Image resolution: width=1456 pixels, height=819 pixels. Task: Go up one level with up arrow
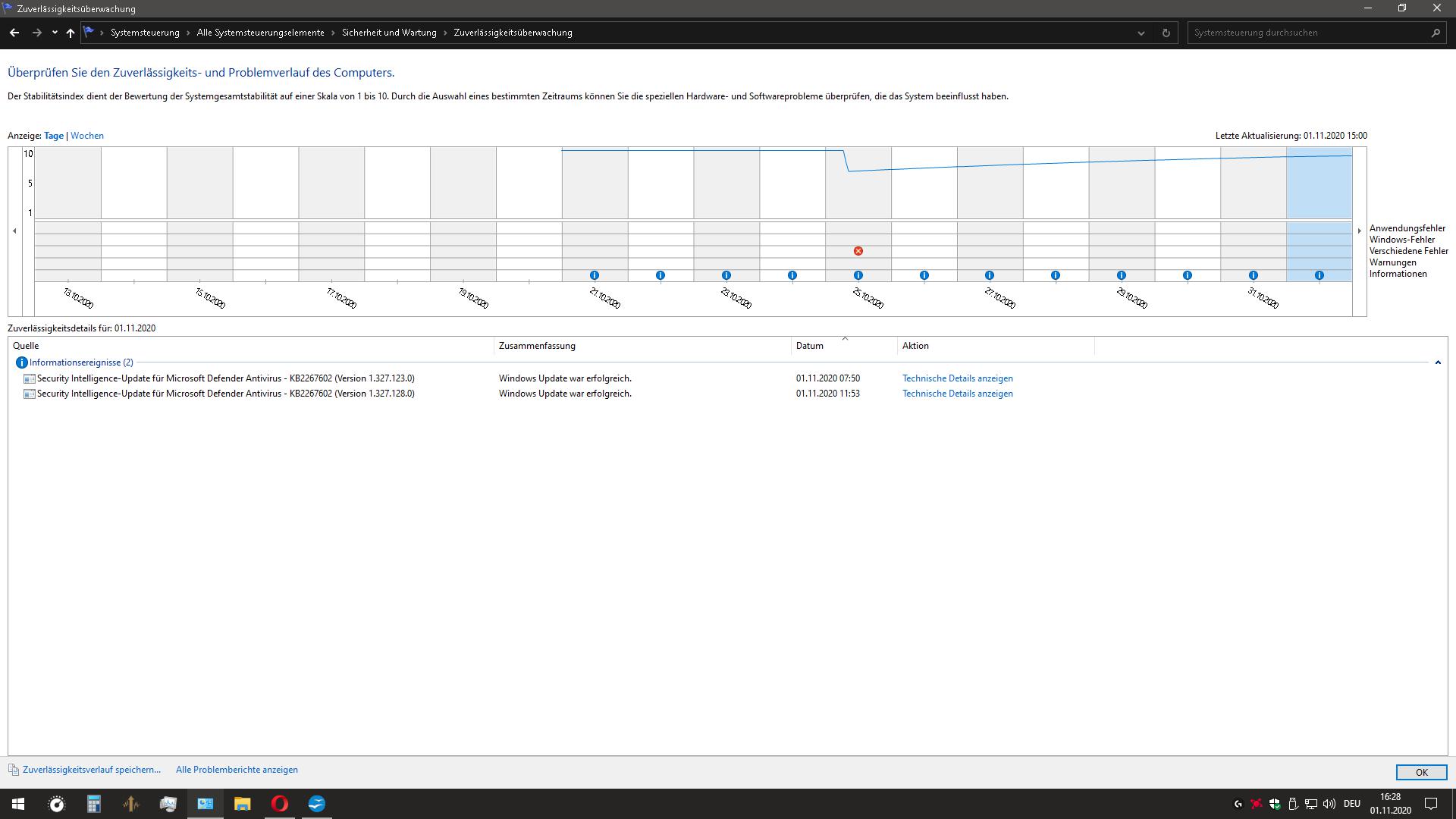[x=71, y=33]
